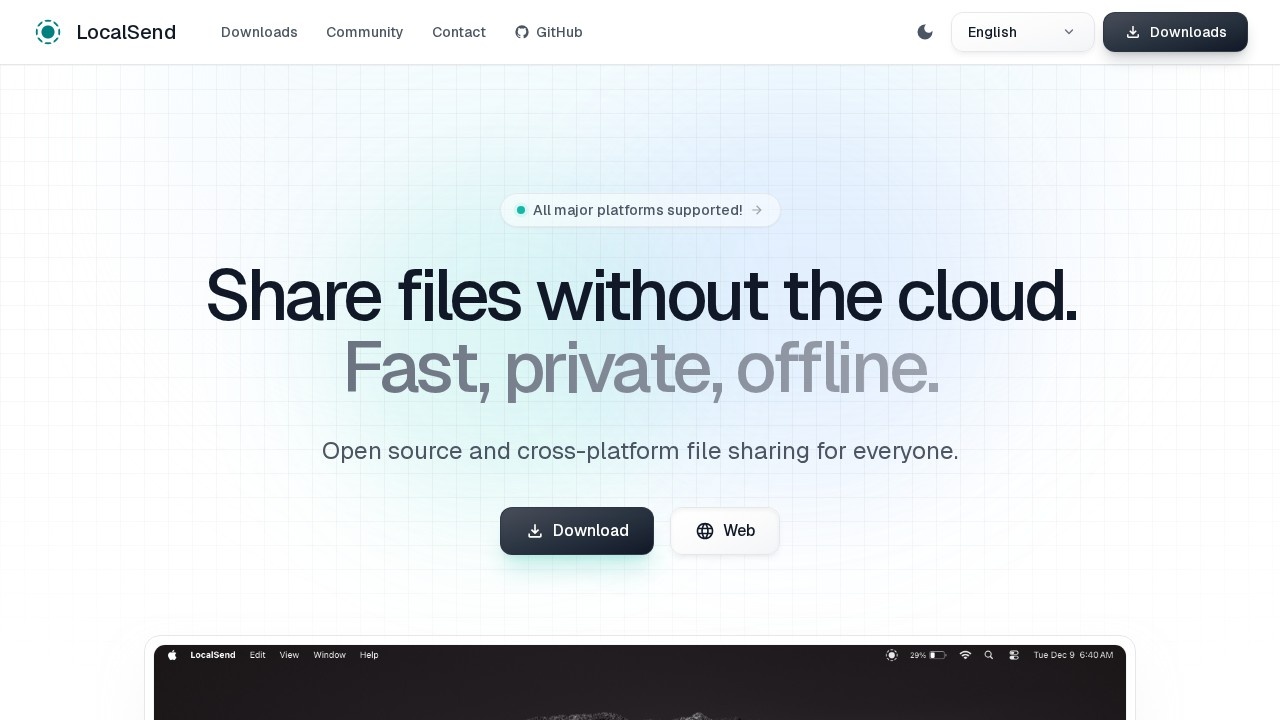This screenshot has width=1280, height=720.
Task: Open the English language dropdown
Action: pyautogui.click(x=1022, y=32)
